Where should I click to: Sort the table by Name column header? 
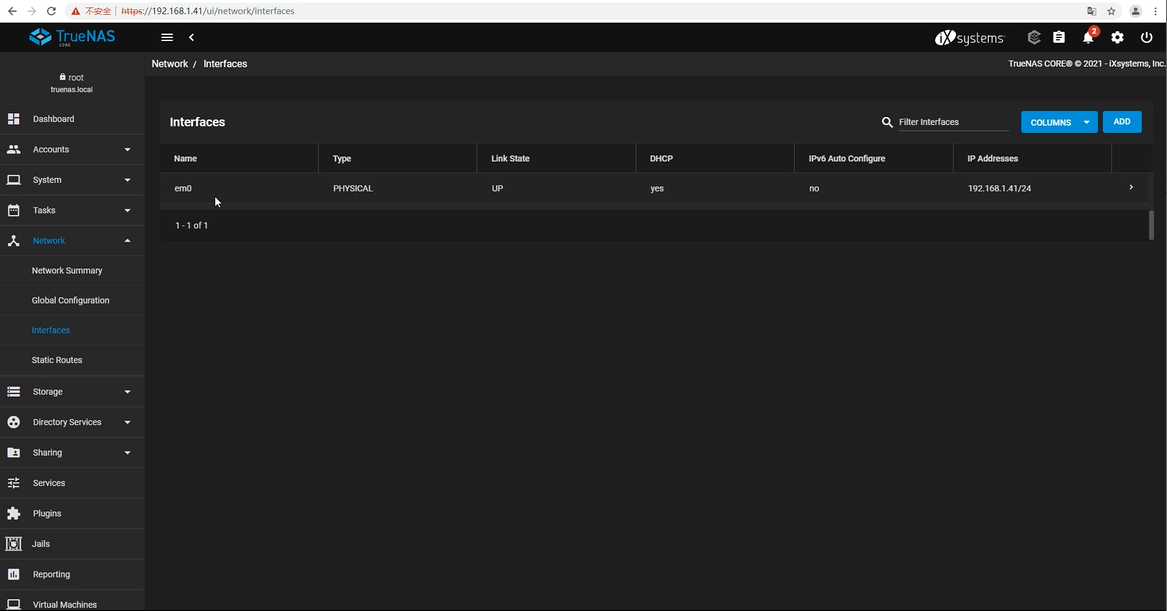[x=186, y=159]
